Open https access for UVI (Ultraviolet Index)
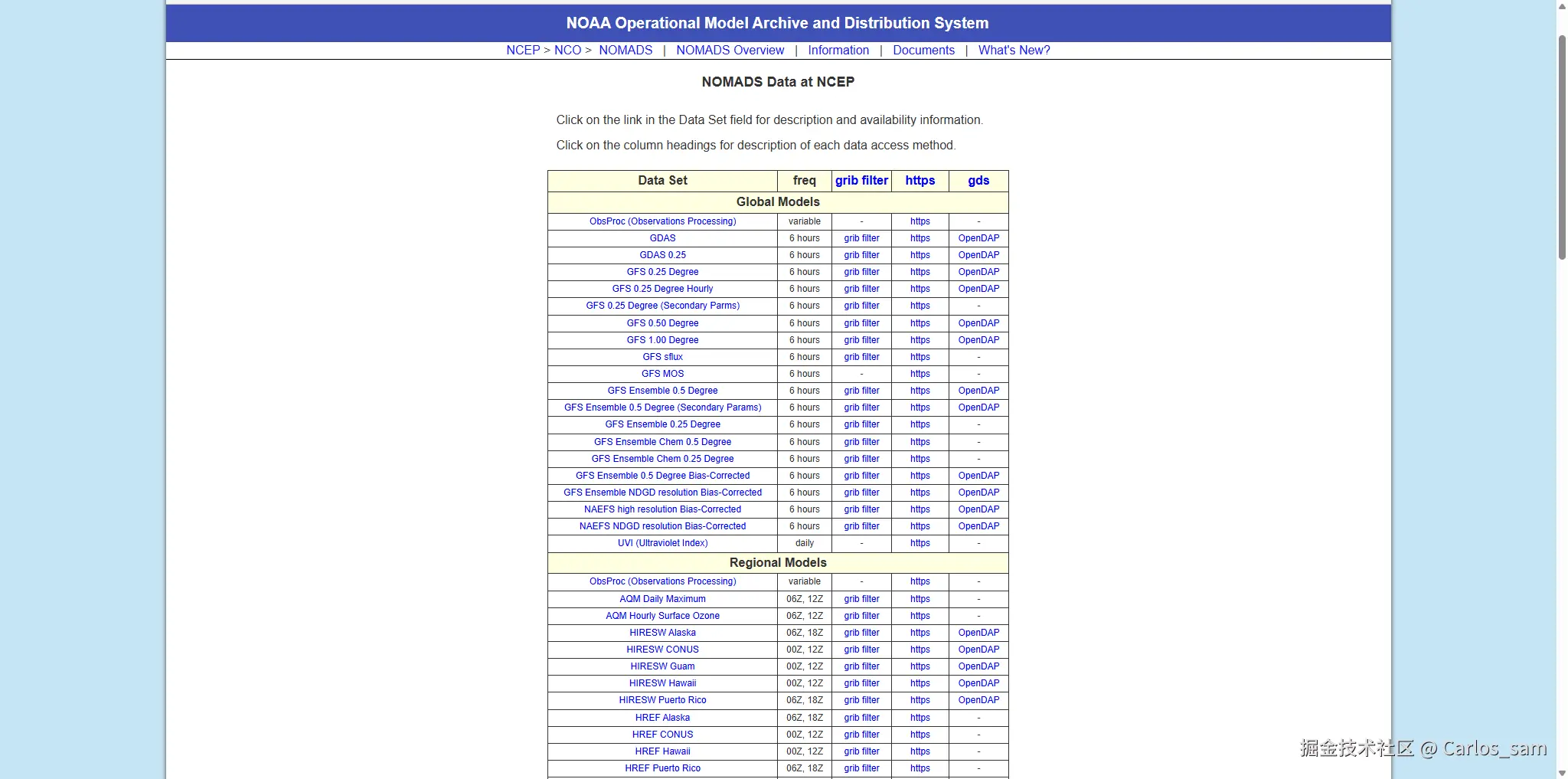This screenshot has height=779, width=1568. [920, 543]
